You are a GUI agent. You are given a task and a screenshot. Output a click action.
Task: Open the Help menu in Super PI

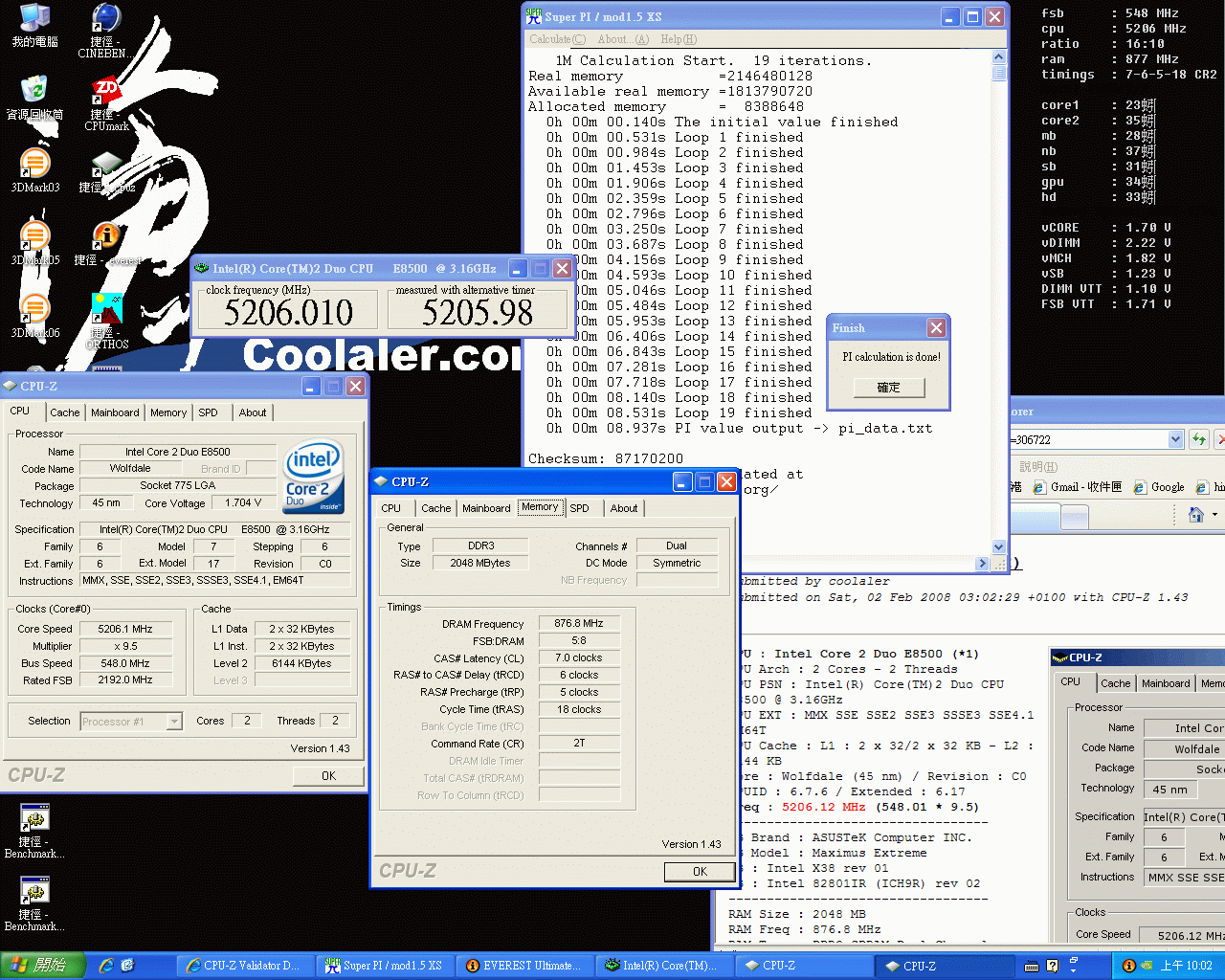click(x=679, y=39)
